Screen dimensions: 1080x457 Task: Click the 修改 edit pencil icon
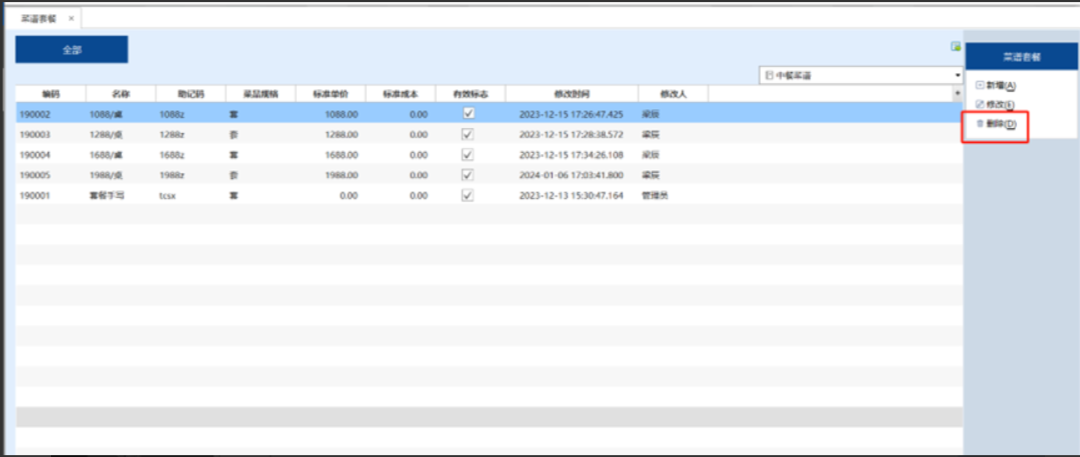[x=979, y=104]
